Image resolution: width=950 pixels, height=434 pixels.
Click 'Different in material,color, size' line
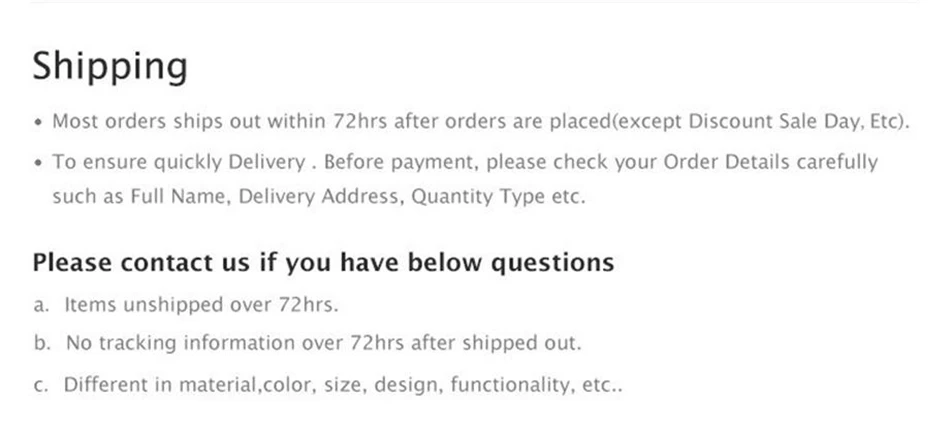[x=213, y=385]
